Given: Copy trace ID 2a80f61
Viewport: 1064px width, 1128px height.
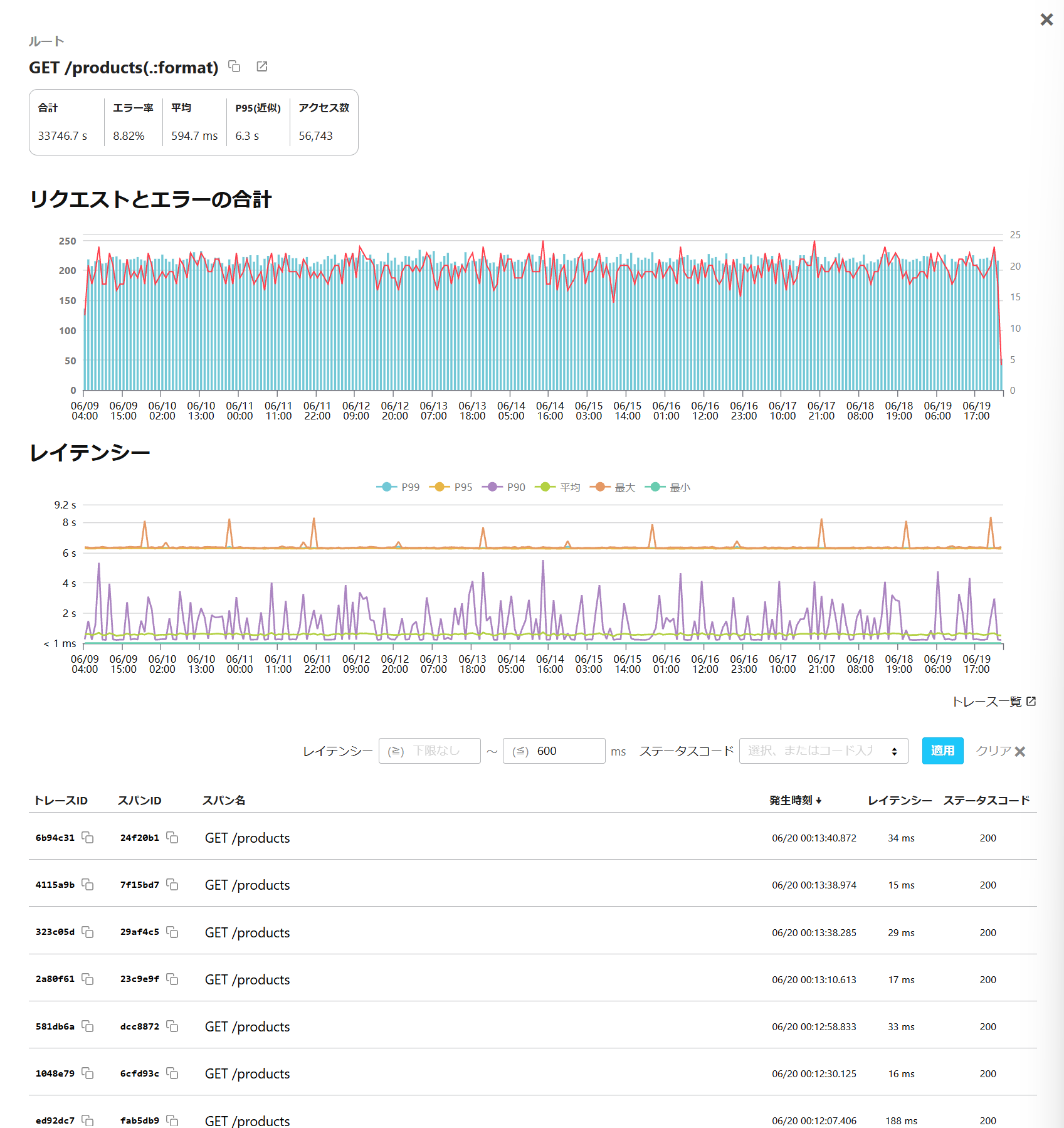Looking at the screenshot, I should 88,979.
